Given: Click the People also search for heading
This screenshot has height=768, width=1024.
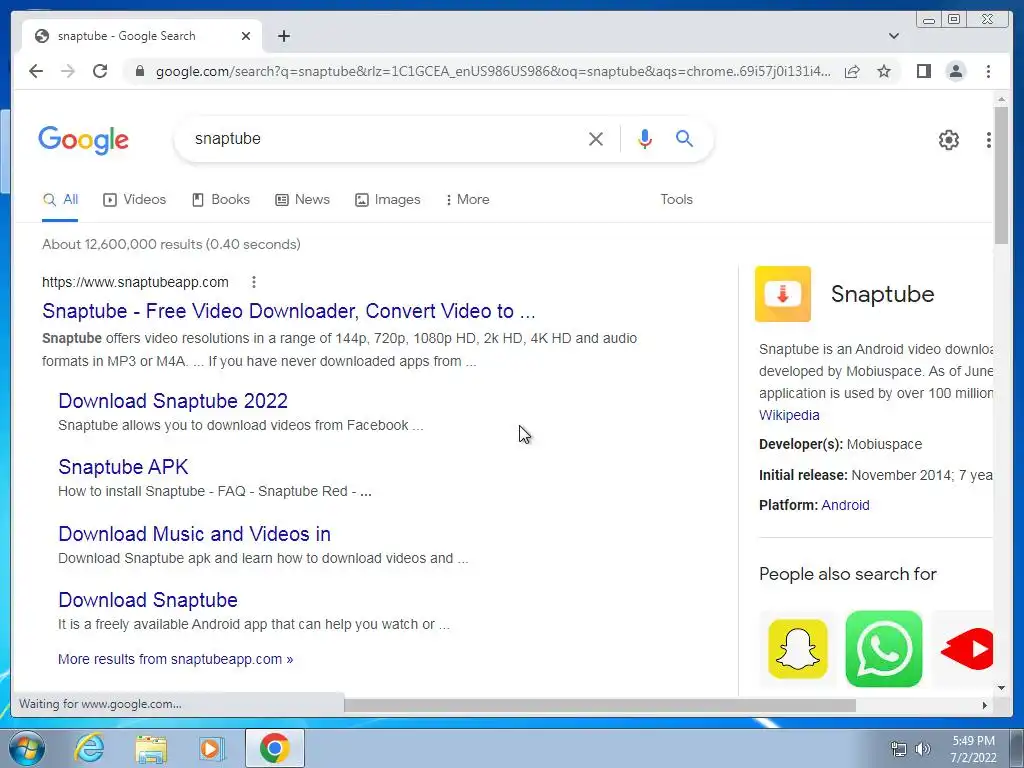Looking at the screenshot, I should coord(848,574).
